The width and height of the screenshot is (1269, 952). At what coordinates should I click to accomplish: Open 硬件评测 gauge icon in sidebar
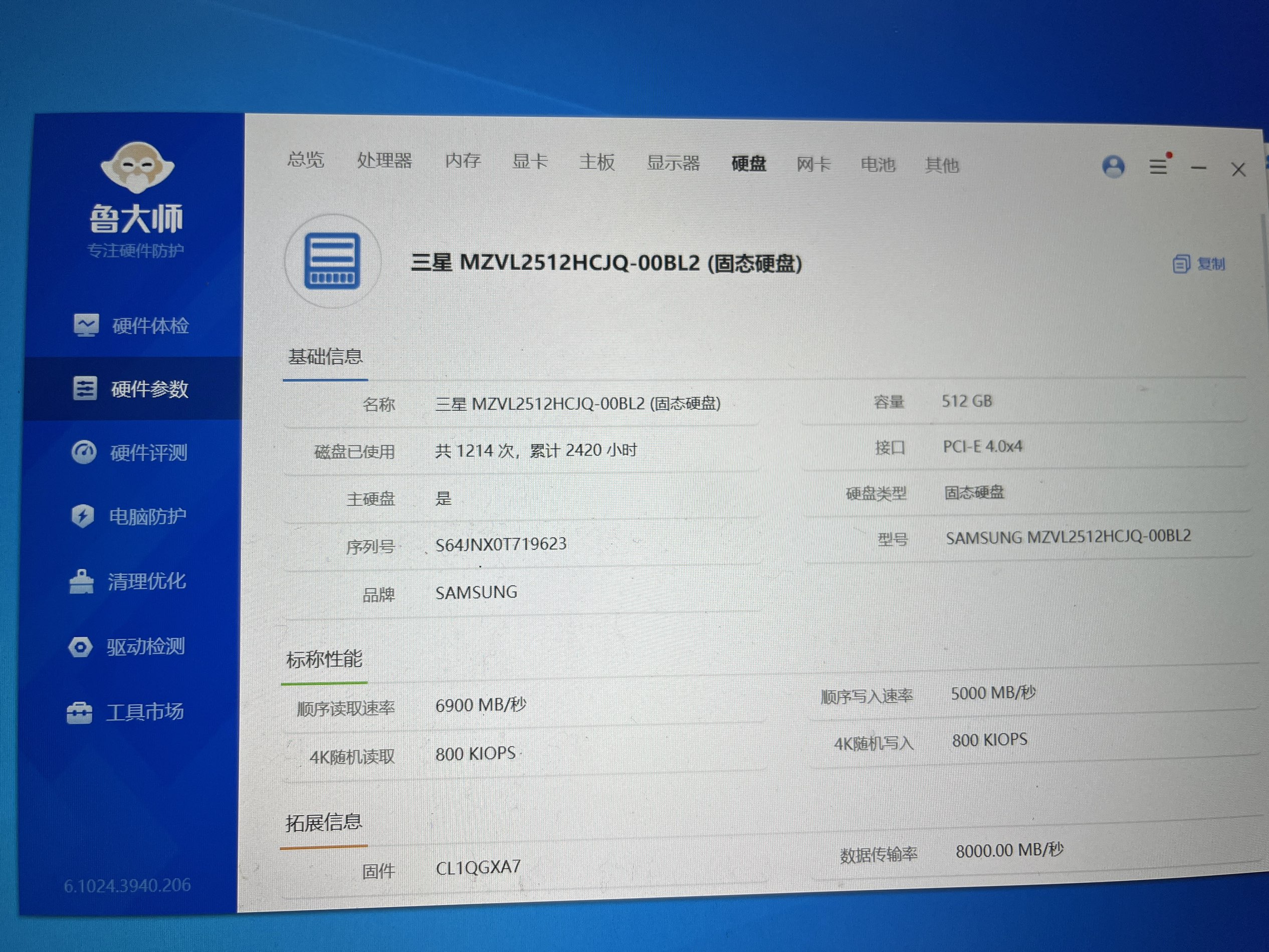pos(84,452)
